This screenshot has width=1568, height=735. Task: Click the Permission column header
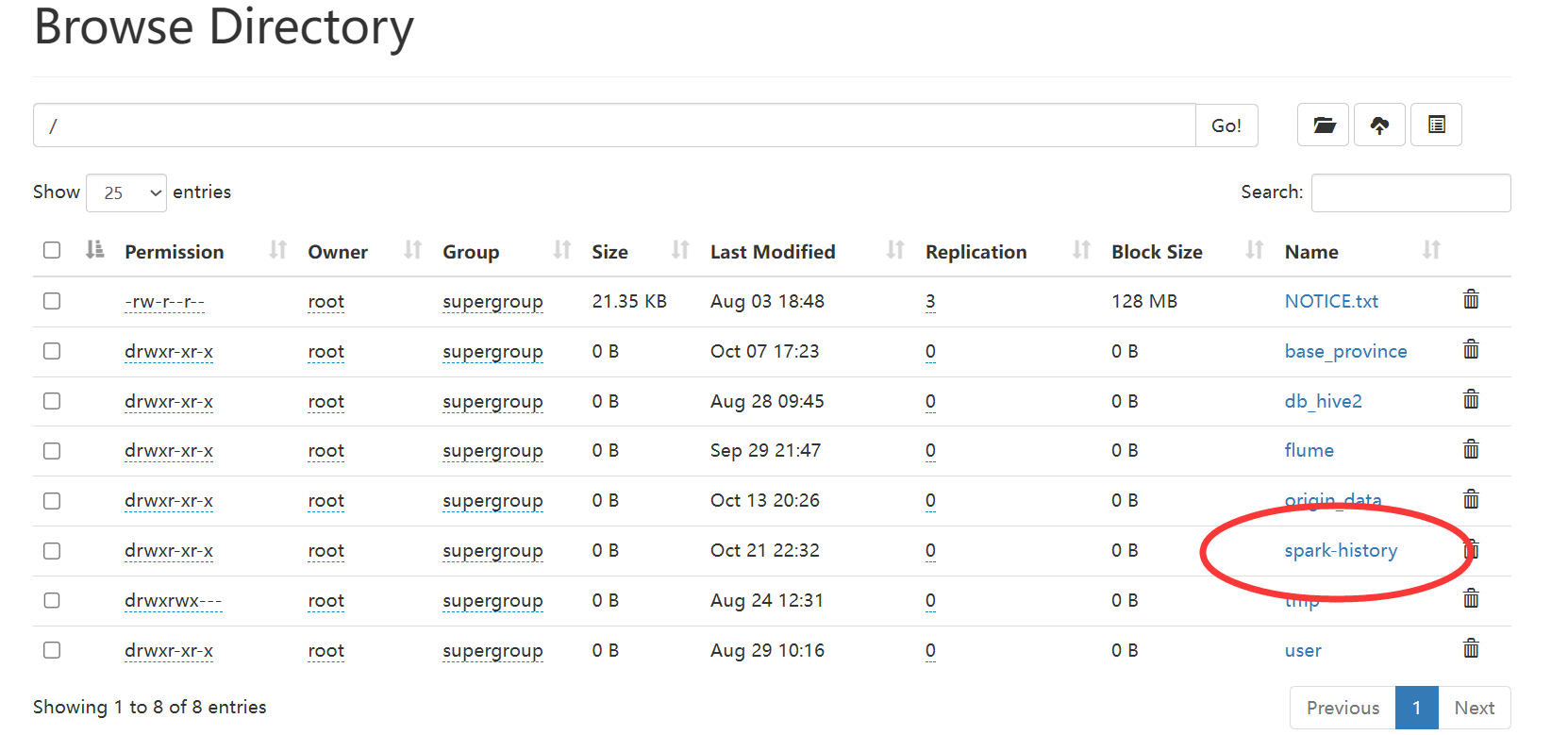pyautogui.click(x=175, y=252)
